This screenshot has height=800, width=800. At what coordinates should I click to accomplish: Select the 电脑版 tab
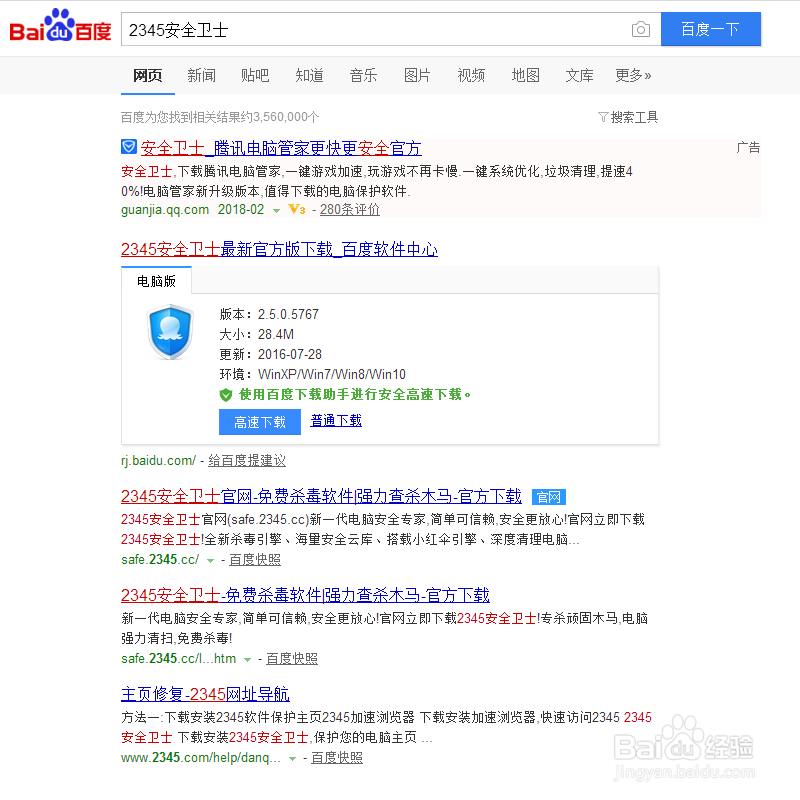click(x=157, y=281)
